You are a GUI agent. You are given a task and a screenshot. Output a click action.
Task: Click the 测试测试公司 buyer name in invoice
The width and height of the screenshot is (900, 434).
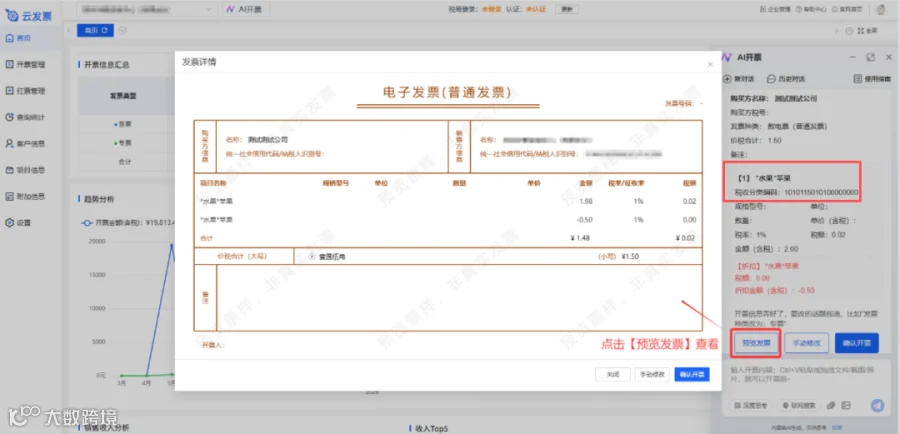coord(267,139)
